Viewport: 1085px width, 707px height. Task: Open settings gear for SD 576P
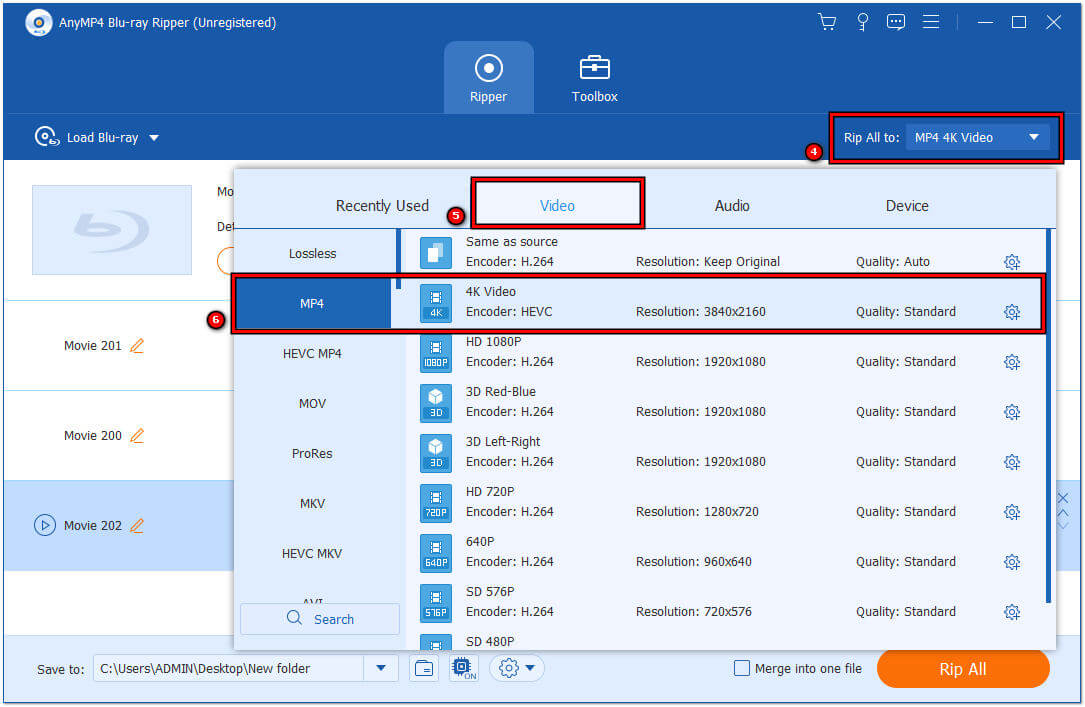[x=1012, y=612]
